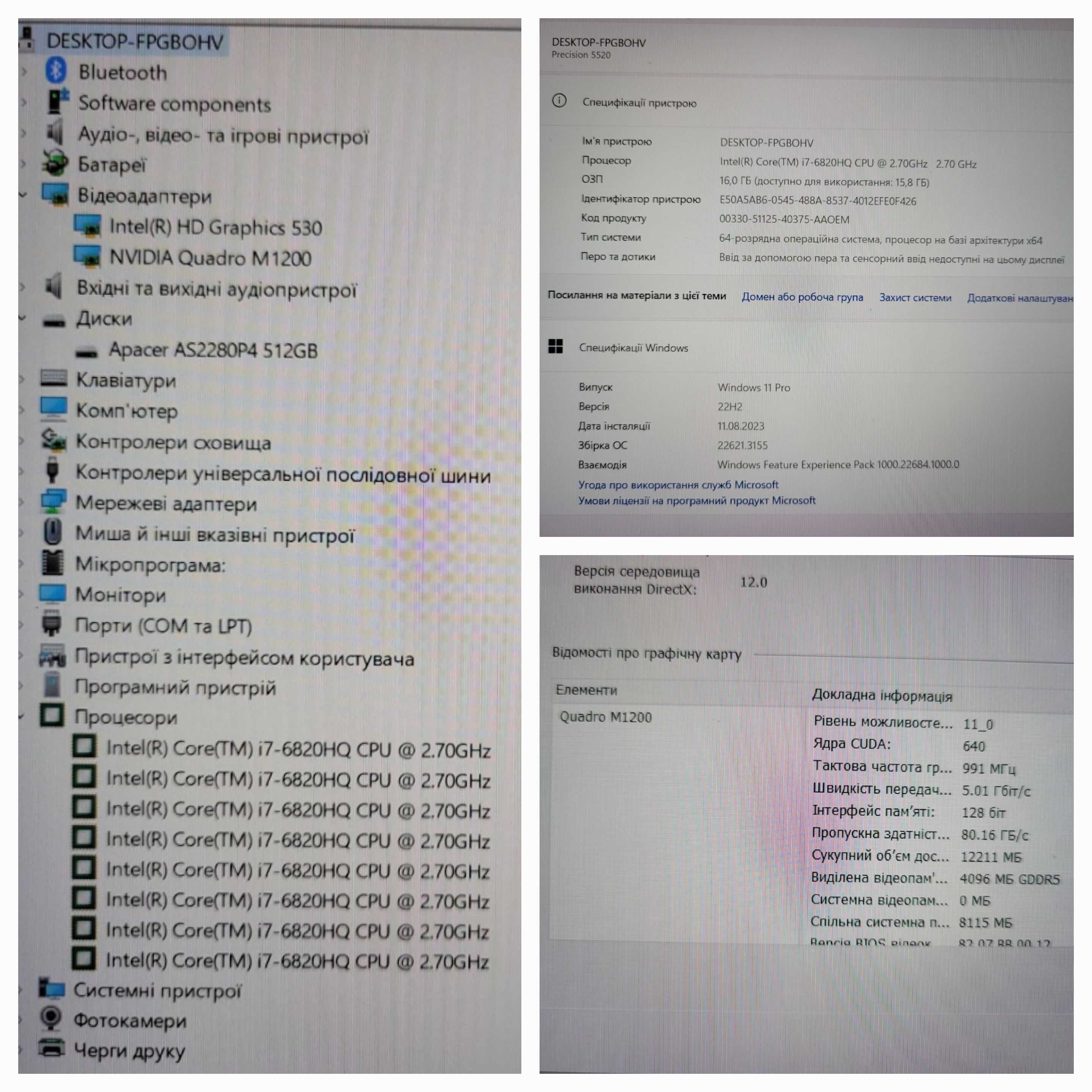Click the Код продукту value 00330-51125-40375-AAOEM

coord(784,219)
